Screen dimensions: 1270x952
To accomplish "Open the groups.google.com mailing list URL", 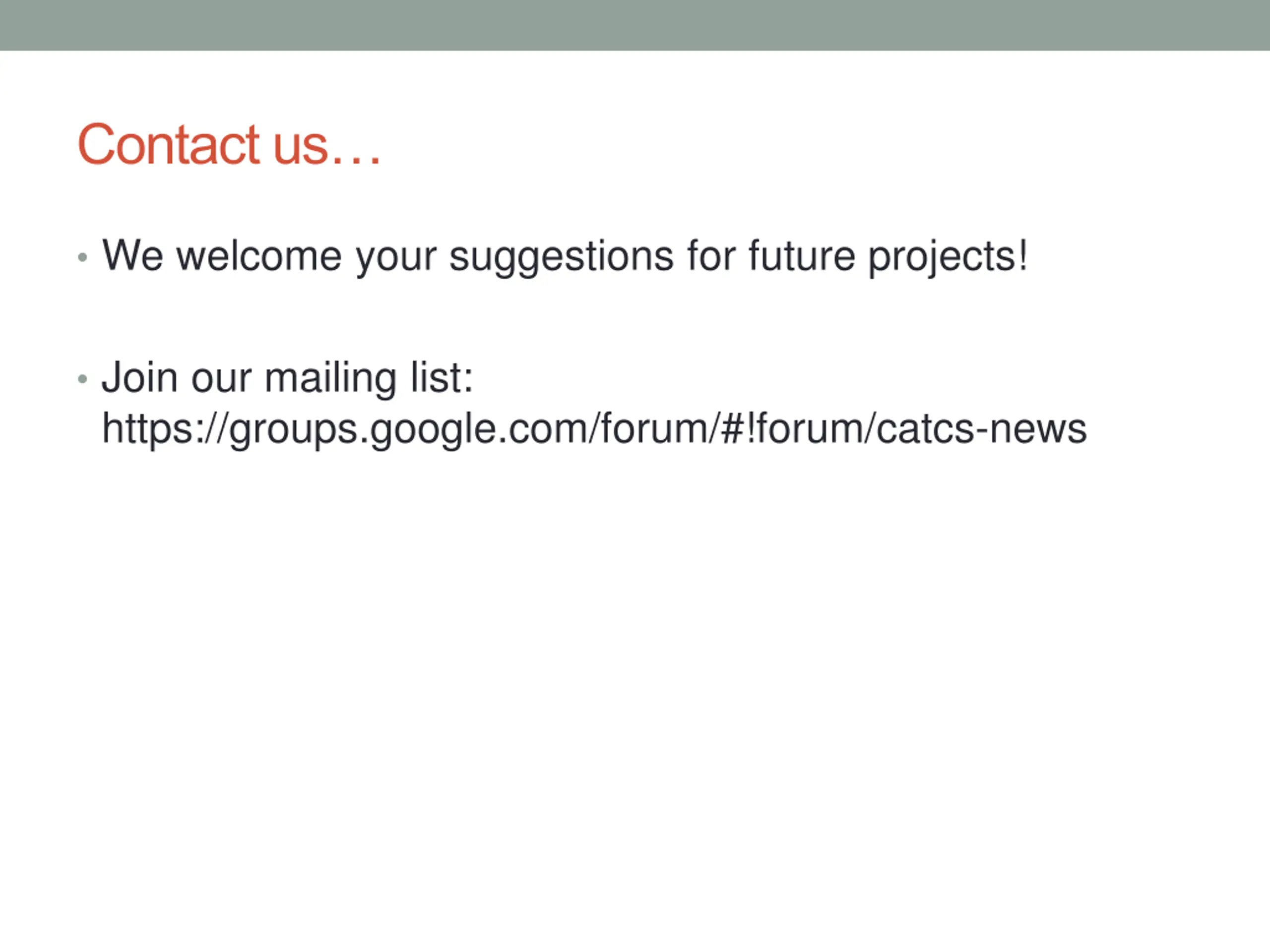I will (594, 429).
